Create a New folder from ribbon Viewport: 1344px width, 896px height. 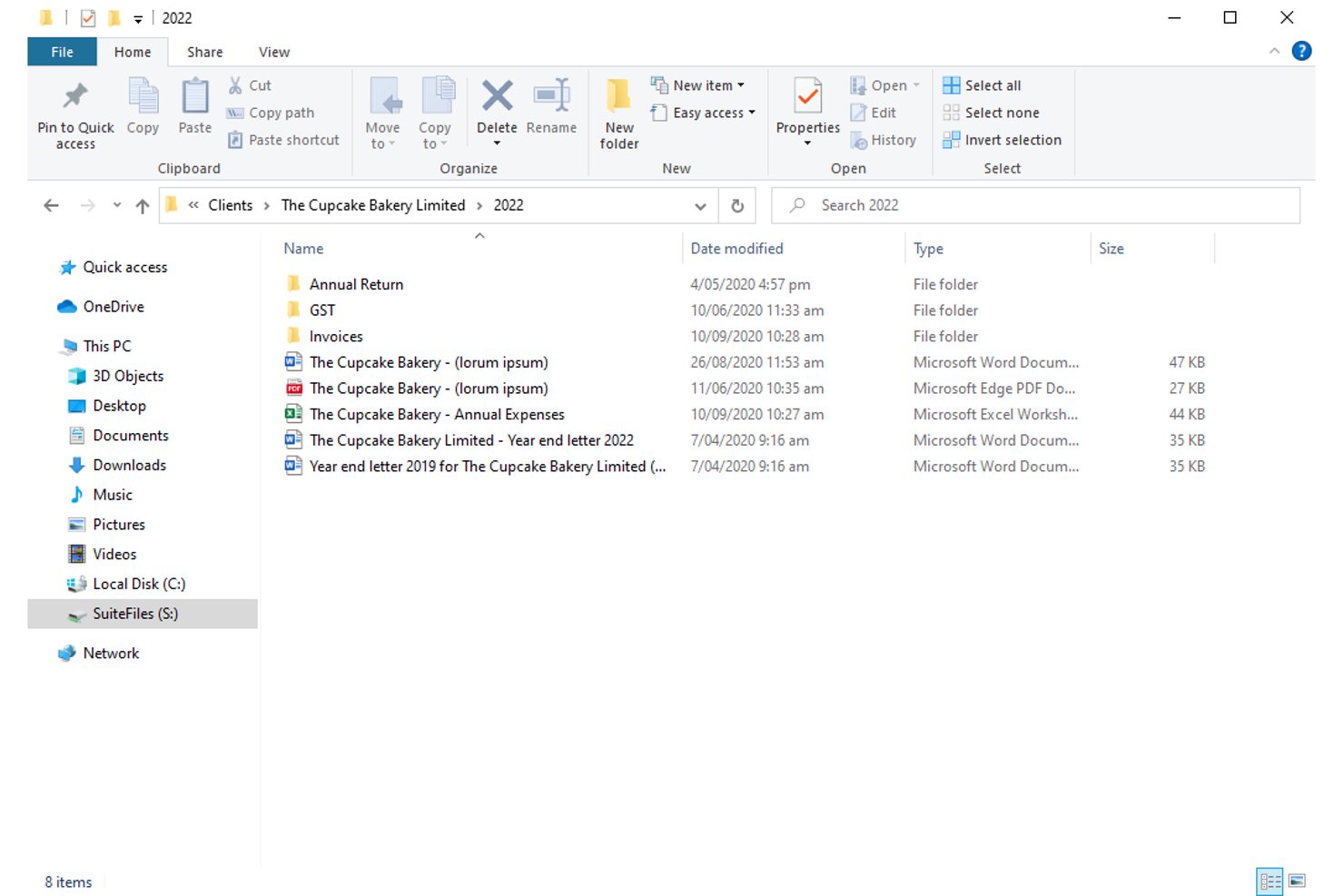pos(619,113)
